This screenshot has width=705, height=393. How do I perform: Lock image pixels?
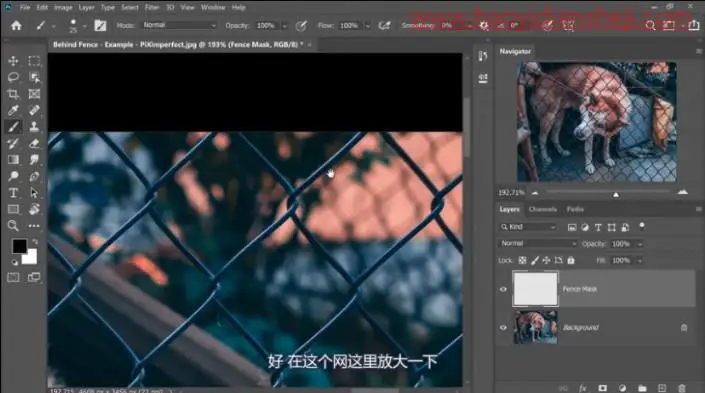[x=535, y=260]
